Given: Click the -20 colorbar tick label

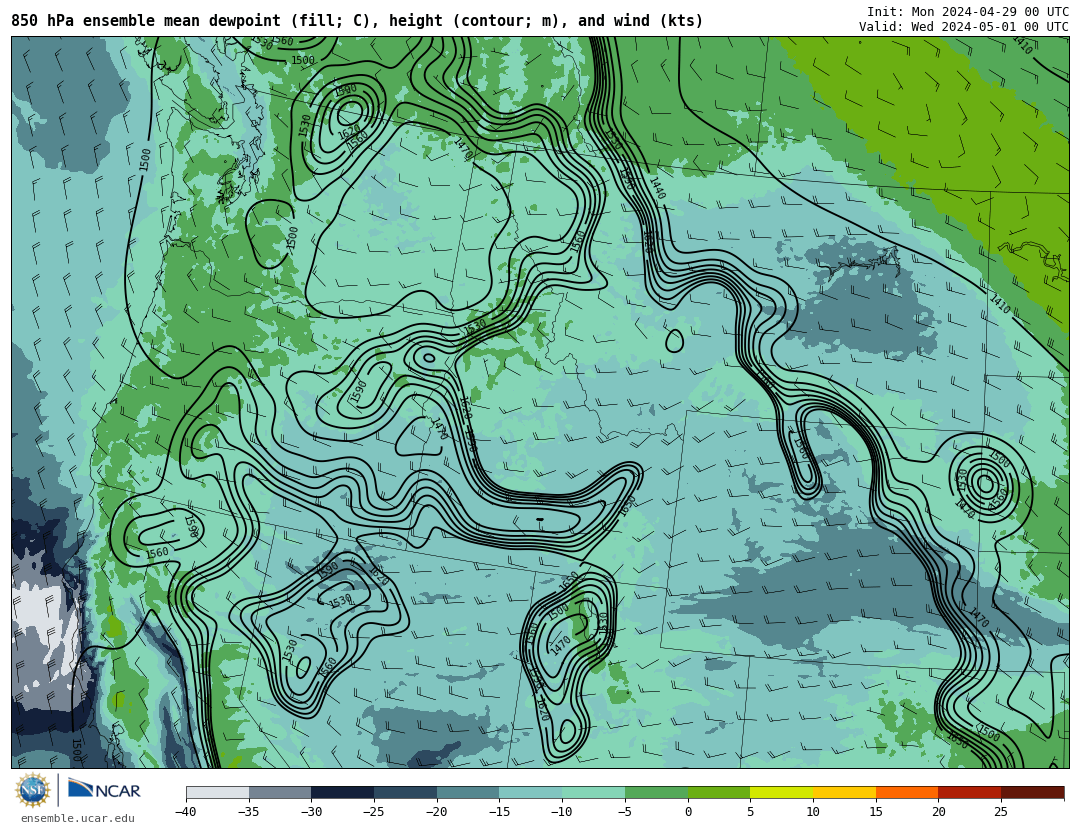Looking at the screenshot, I should click(x=437, y=812).
